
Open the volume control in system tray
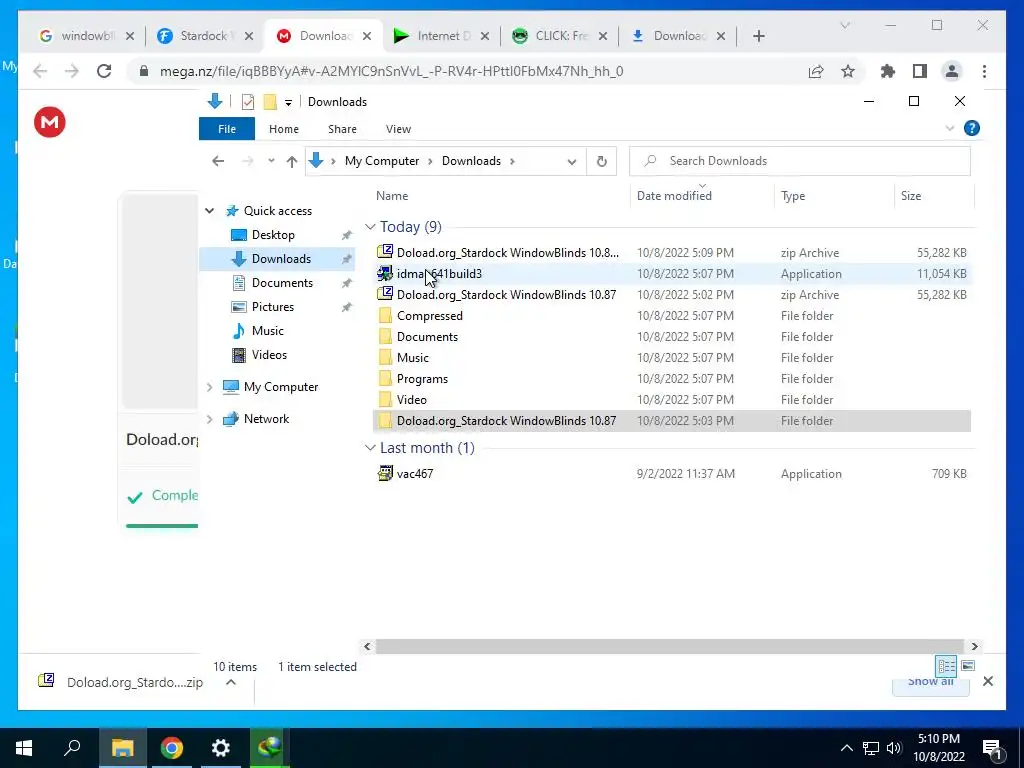[894, 748]
